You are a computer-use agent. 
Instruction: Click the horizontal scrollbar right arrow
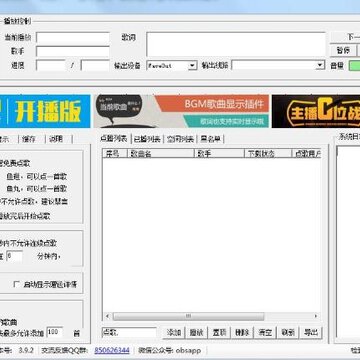(316, 316)
